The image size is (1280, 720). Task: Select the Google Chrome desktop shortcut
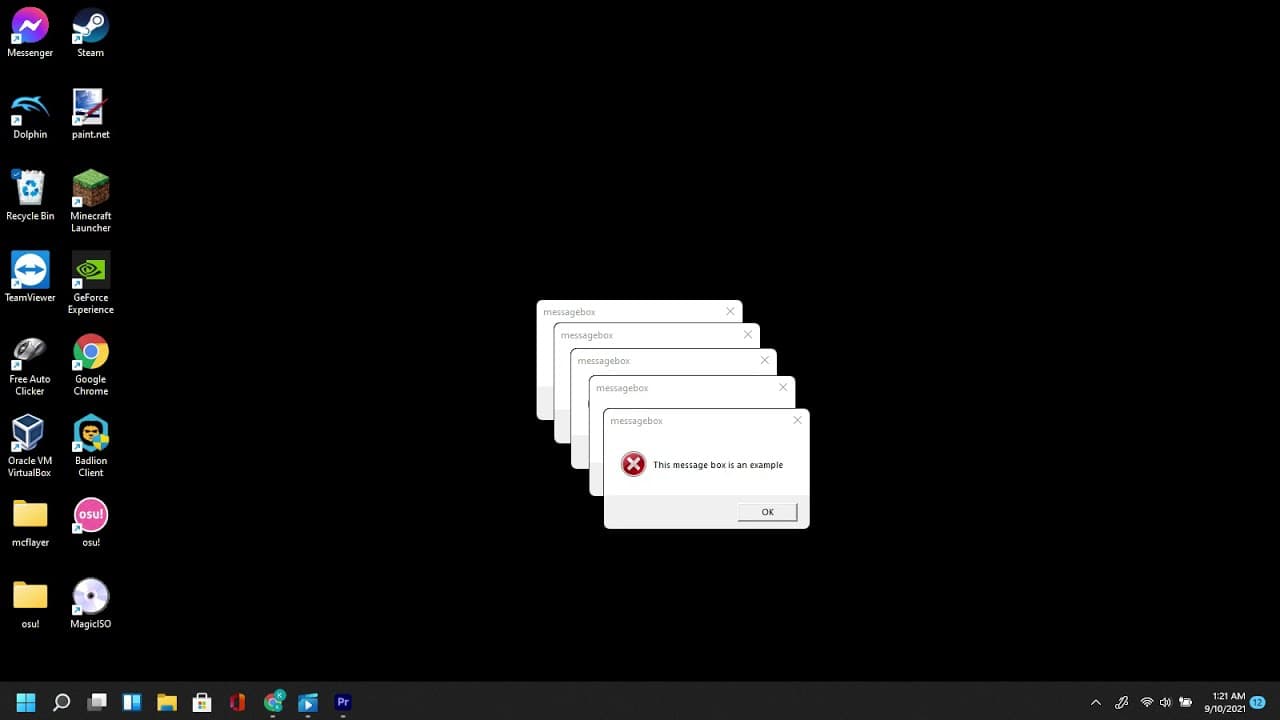click(90, 366)
